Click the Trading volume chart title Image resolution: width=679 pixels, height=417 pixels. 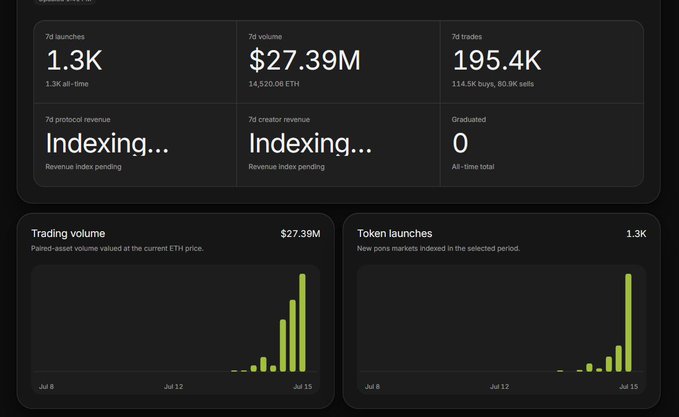(x=68, y=233)
